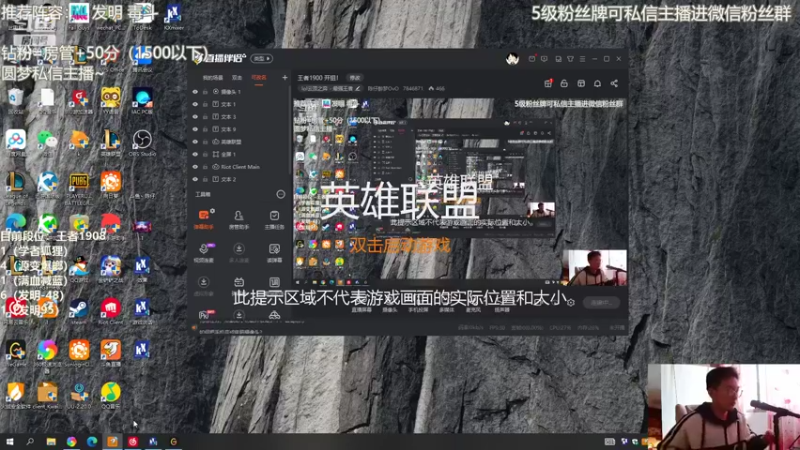Open the 房管助手 tool
800x450 pixels.
click(239, 219)
